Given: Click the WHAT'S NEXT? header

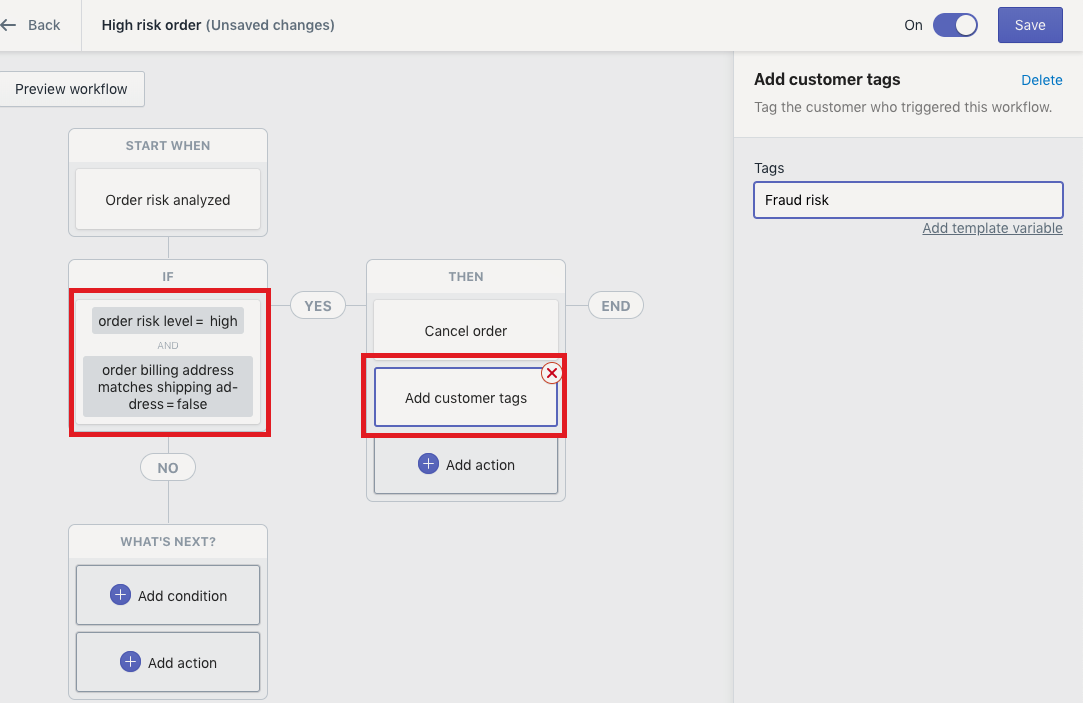Looking at the screenshot, I should 168,541.
